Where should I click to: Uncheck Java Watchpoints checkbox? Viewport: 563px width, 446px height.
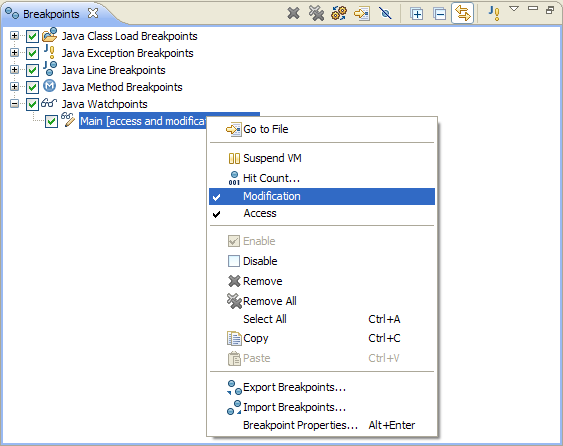point(32,104)
